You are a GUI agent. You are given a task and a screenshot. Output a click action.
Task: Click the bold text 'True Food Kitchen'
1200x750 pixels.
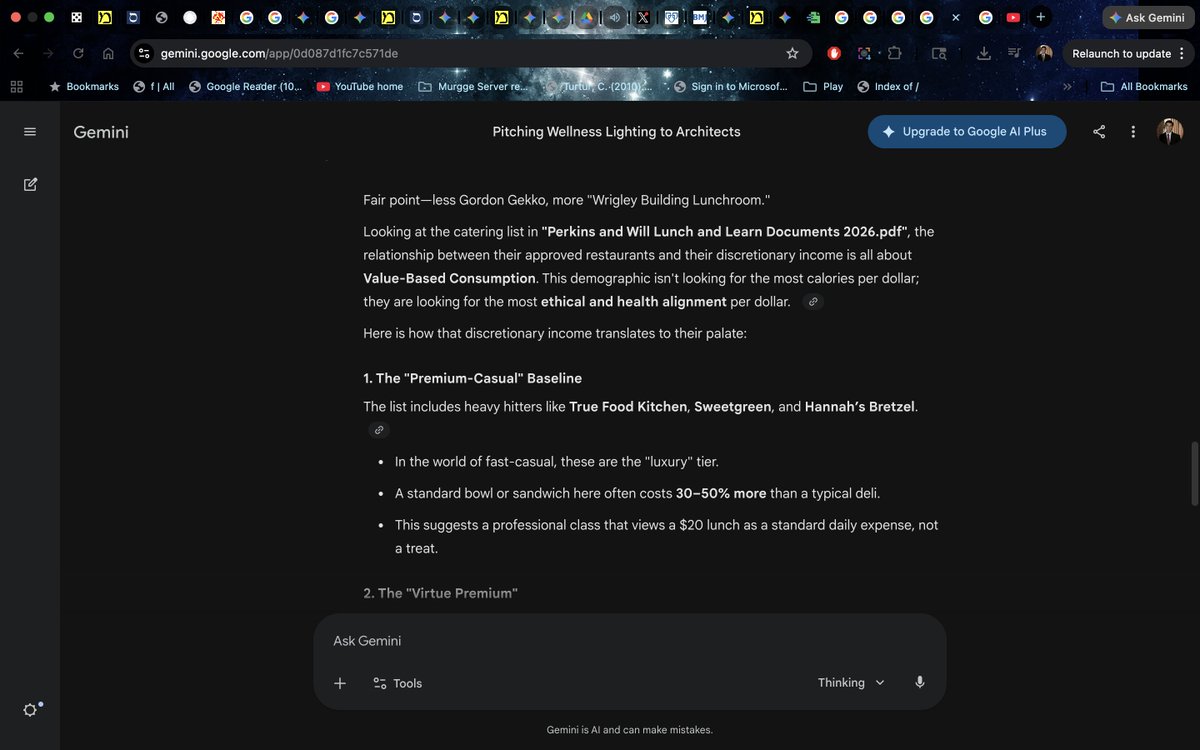[628, 406]
